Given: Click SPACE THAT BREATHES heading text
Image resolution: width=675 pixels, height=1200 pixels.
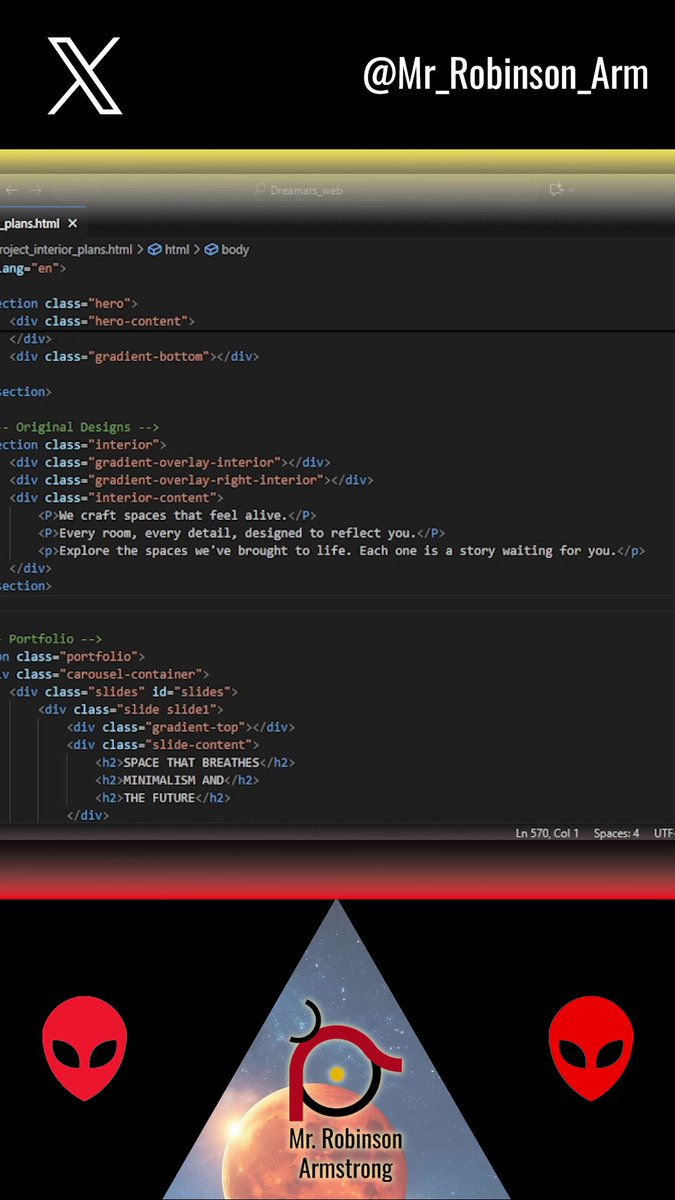Looking at the screenshot, I should (191, 763).
